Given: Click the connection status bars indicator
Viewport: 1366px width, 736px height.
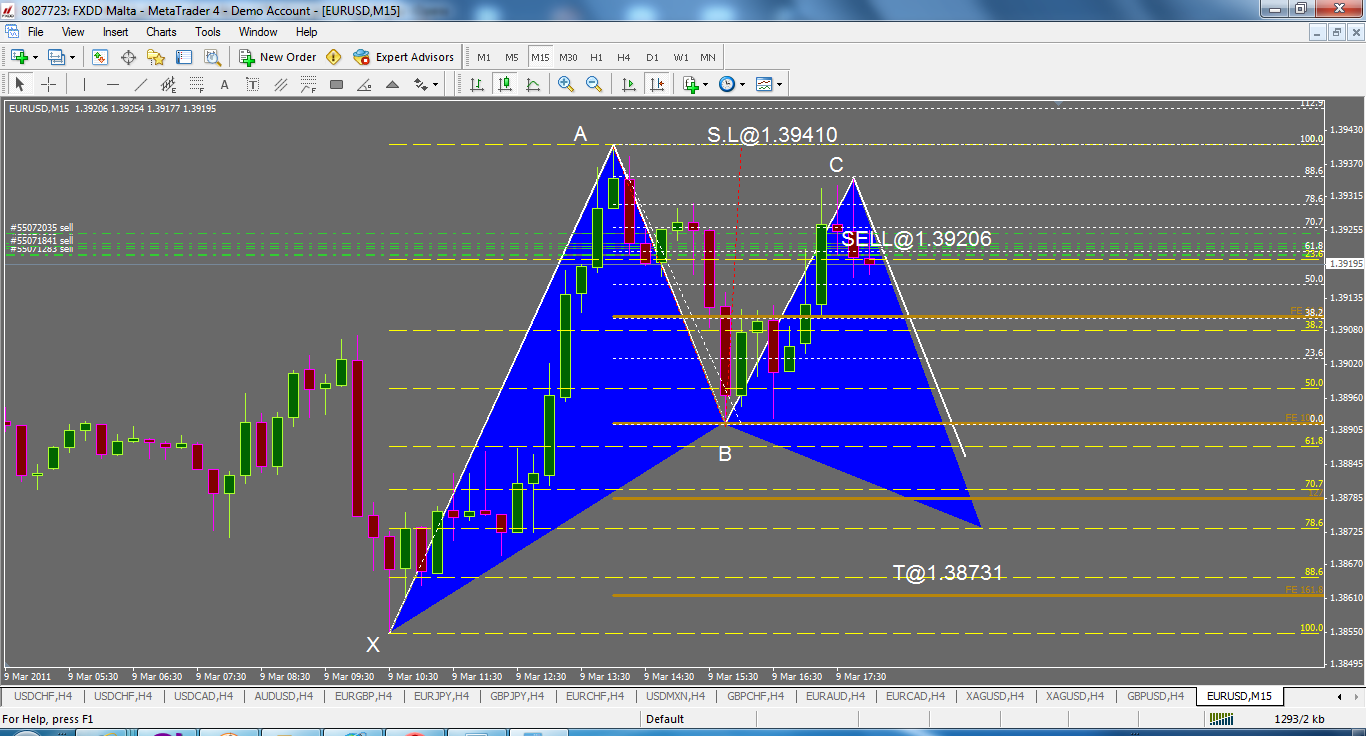Looking at the screenshot, I should tap(1222, 719).
